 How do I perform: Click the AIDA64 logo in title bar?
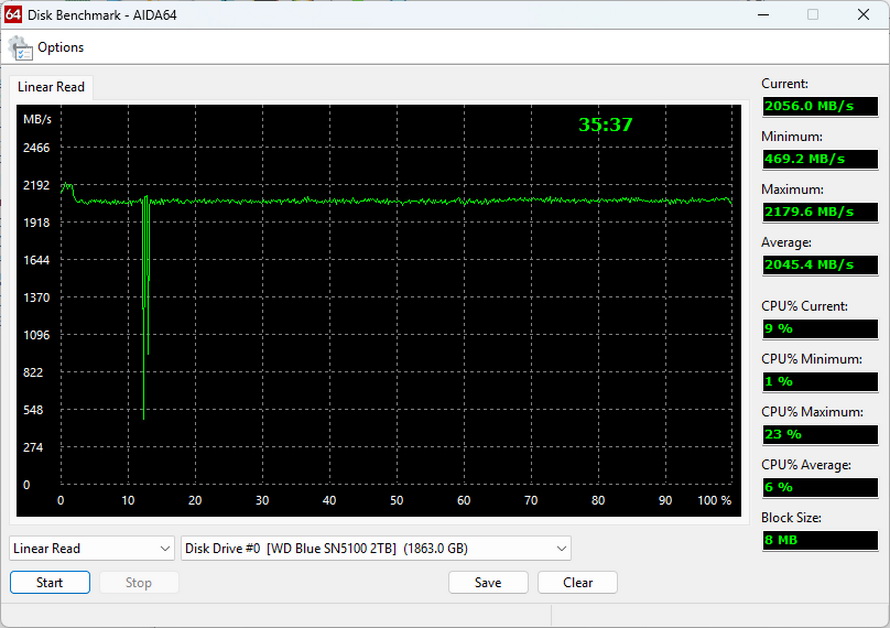14,14
